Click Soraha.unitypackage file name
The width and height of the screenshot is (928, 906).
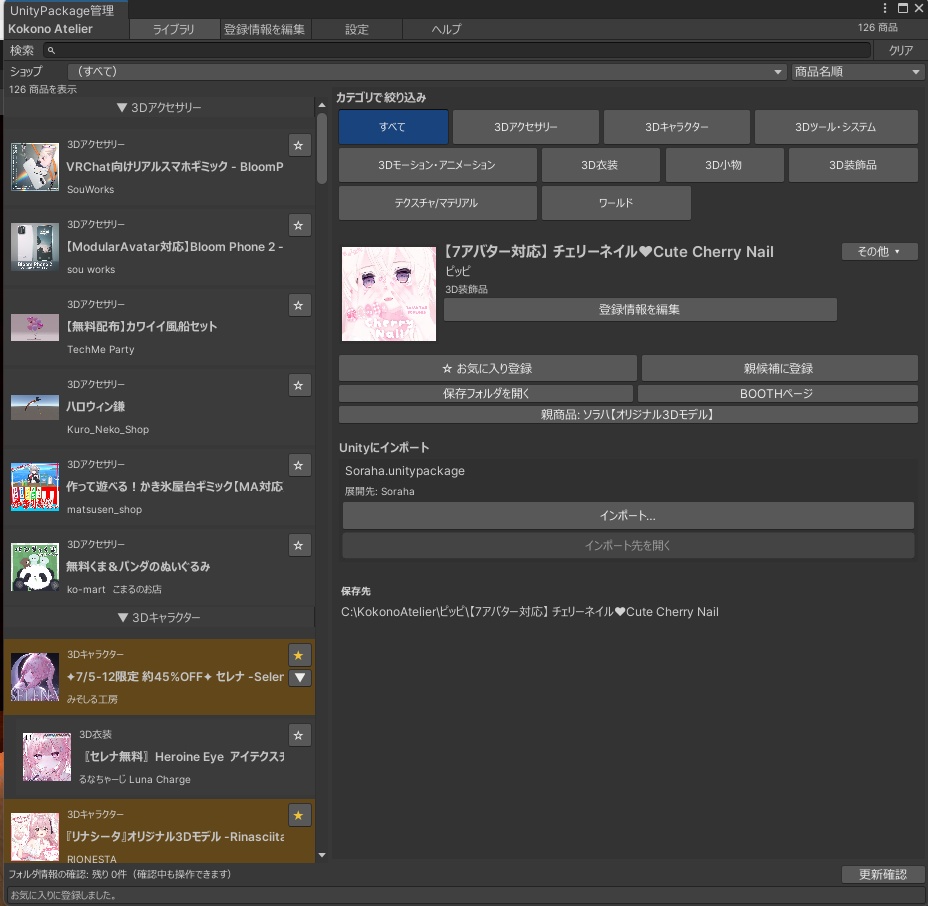(405, 471)
